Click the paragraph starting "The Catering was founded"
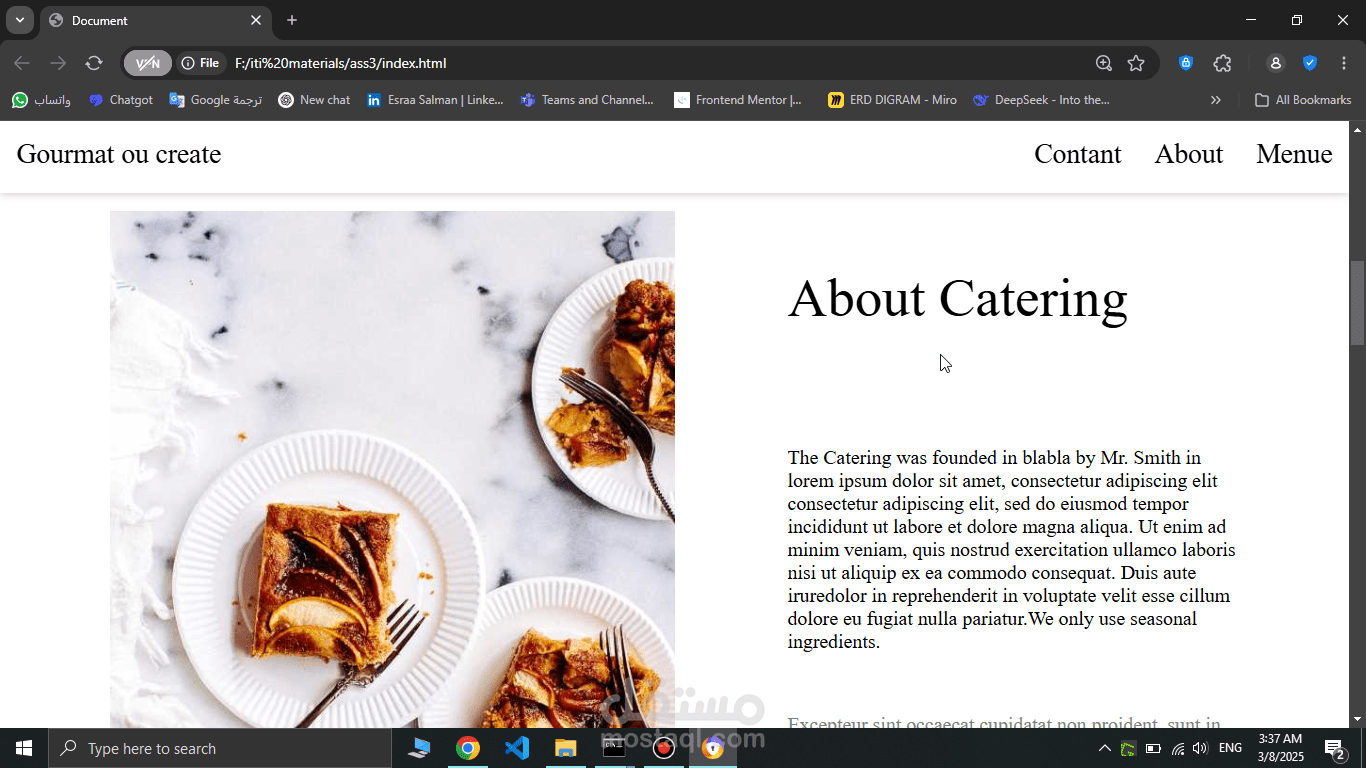 click(x=1012, y=550)
